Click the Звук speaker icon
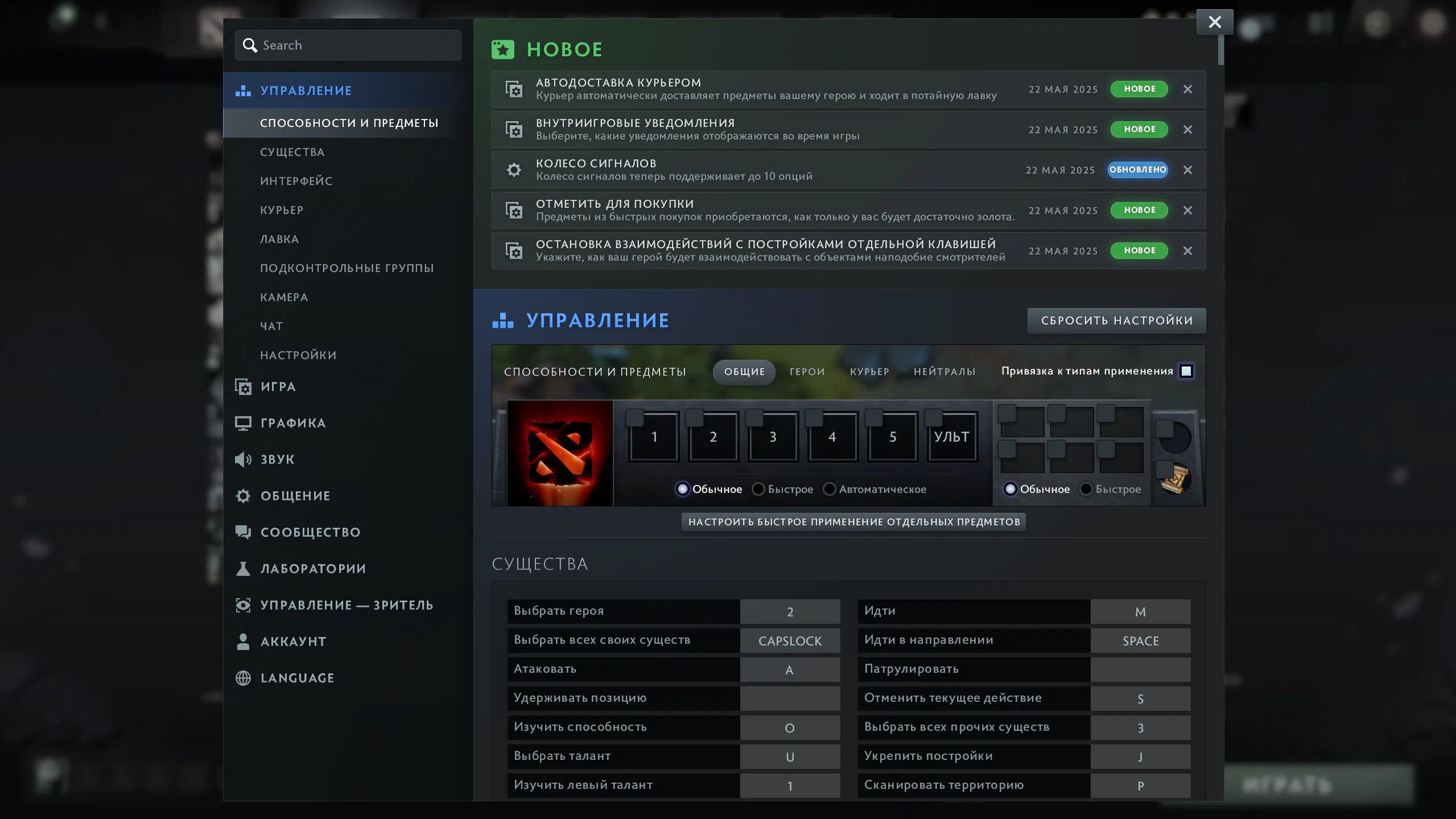The height and width of the screenshot is (819, 1456). [x=243, y=459]
